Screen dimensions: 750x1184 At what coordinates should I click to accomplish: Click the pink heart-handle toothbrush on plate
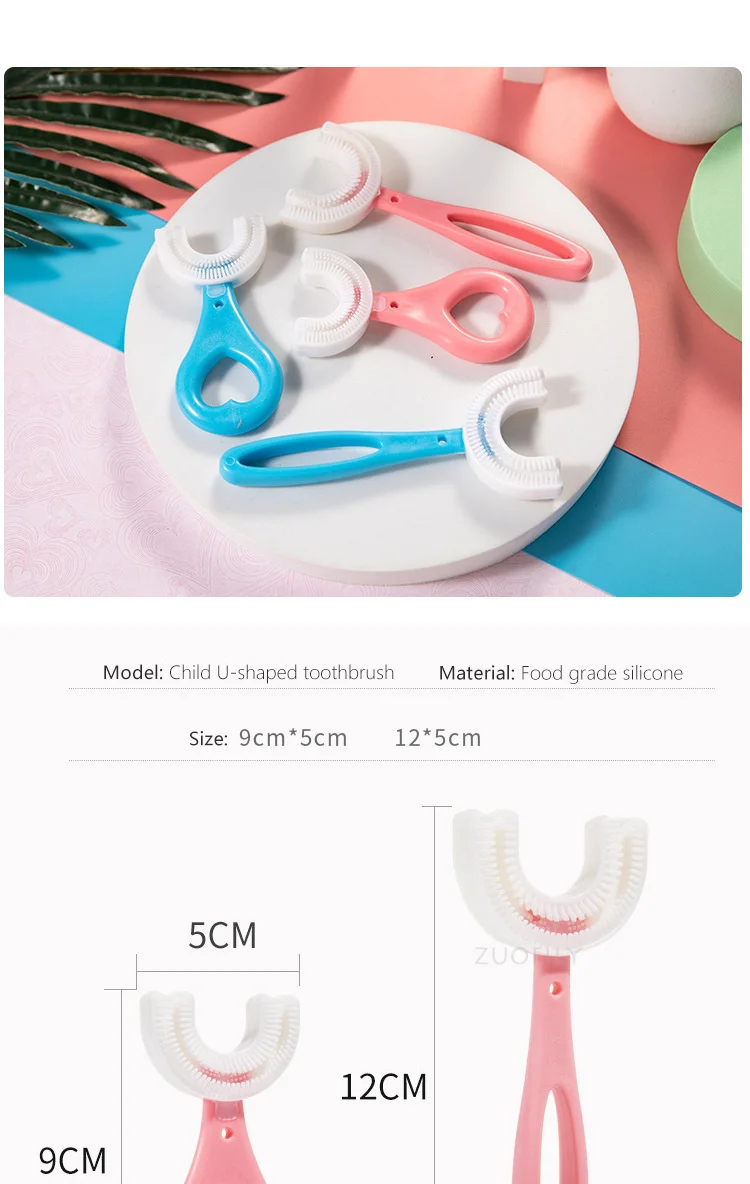pos(412,302)
